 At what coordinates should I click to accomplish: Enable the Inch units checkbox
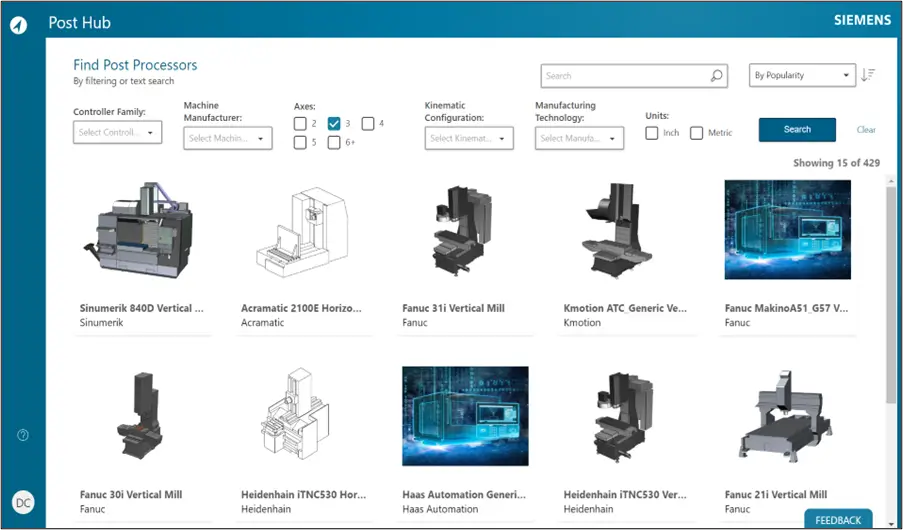(x=651, y=133)
